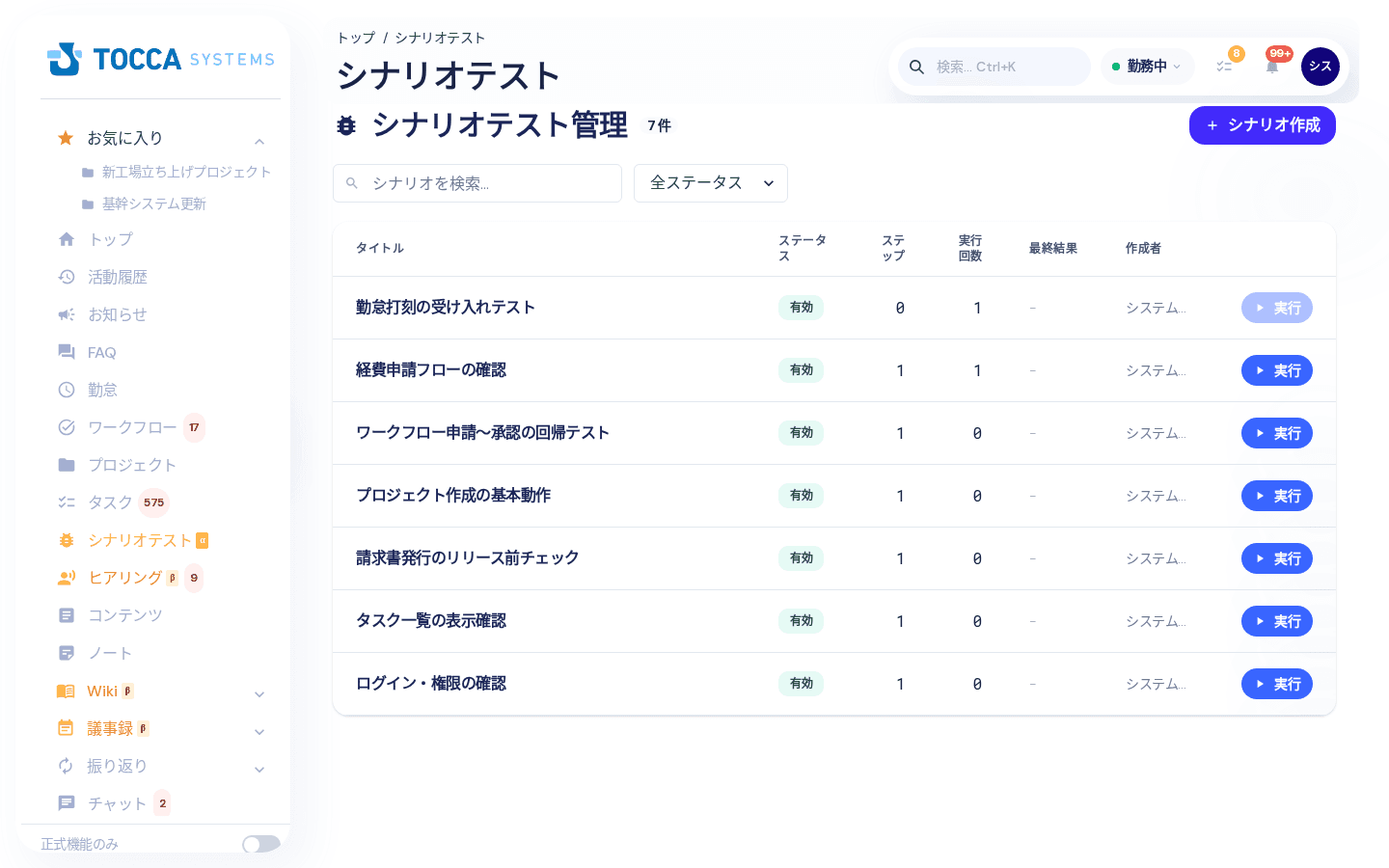
Task: Open お知らせ in the sidebar
Action: (x=117, y=314)
